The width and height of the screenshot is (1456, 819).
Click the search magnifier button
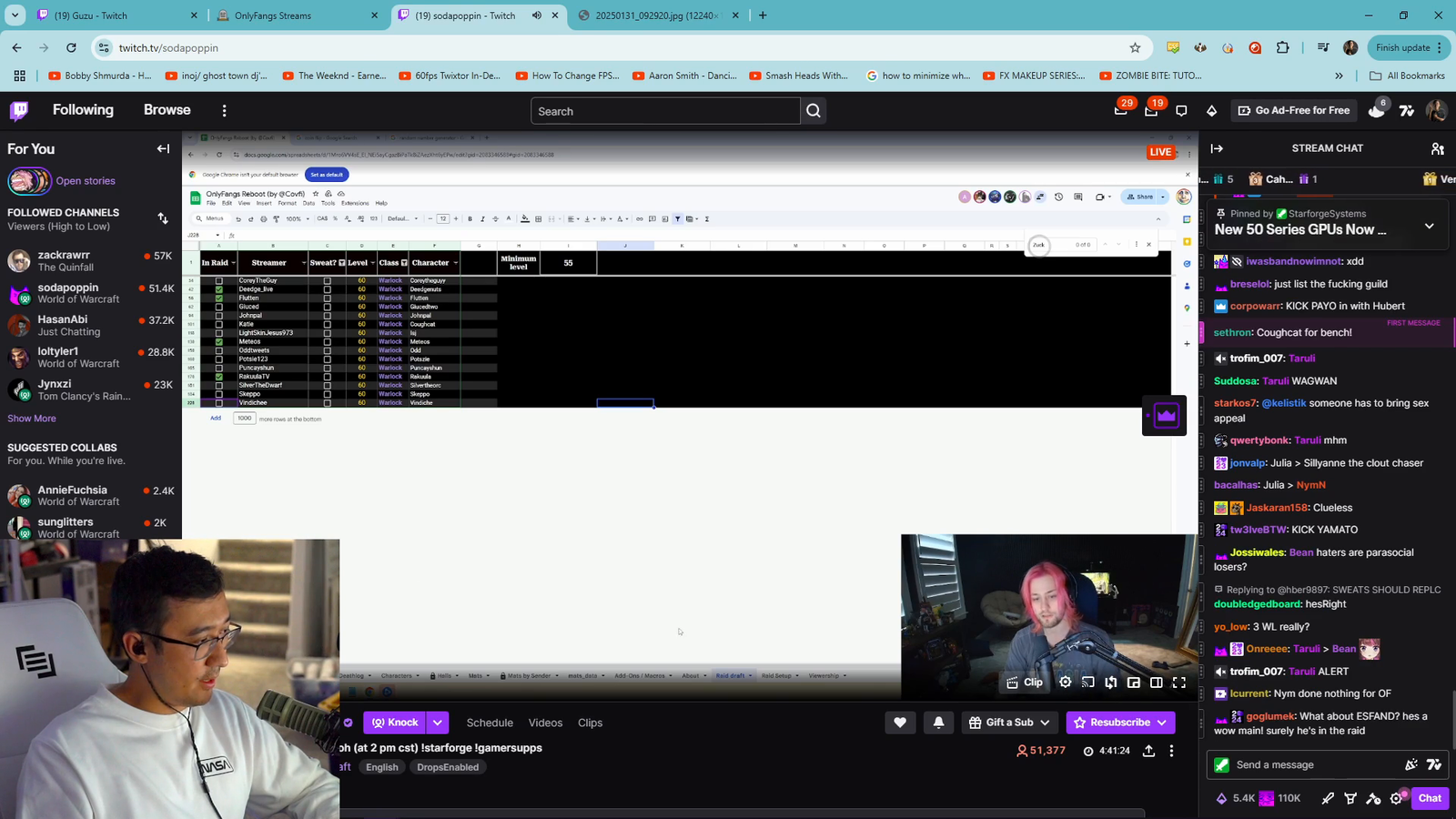pyautogui.click(x=814, y=111)
